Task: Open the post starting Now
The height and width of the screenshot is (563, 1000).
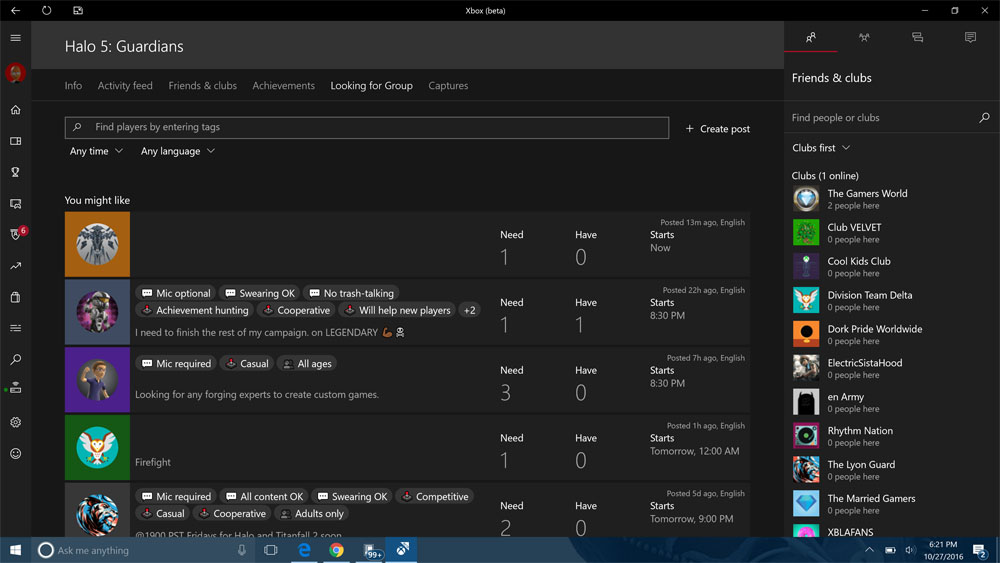Action: coord(407,245)
